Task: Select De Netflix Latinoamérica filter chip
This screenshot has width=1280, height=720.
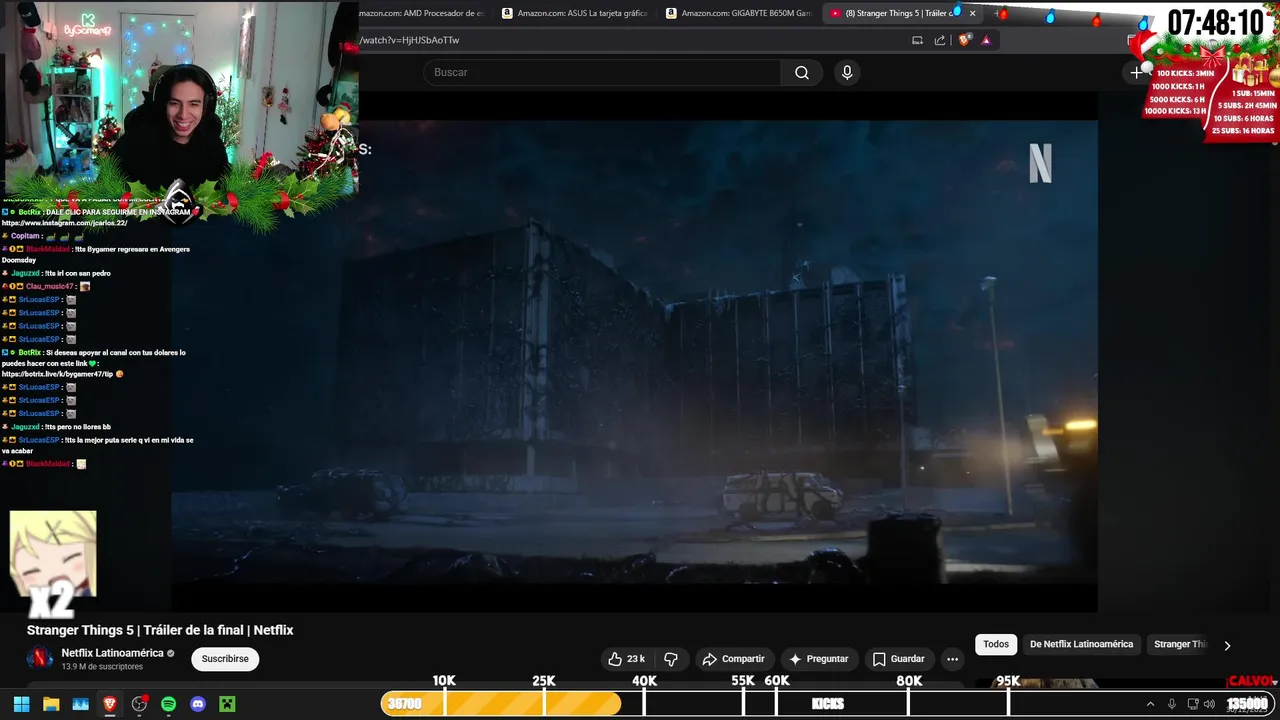Action: [x=1081, y=644]
